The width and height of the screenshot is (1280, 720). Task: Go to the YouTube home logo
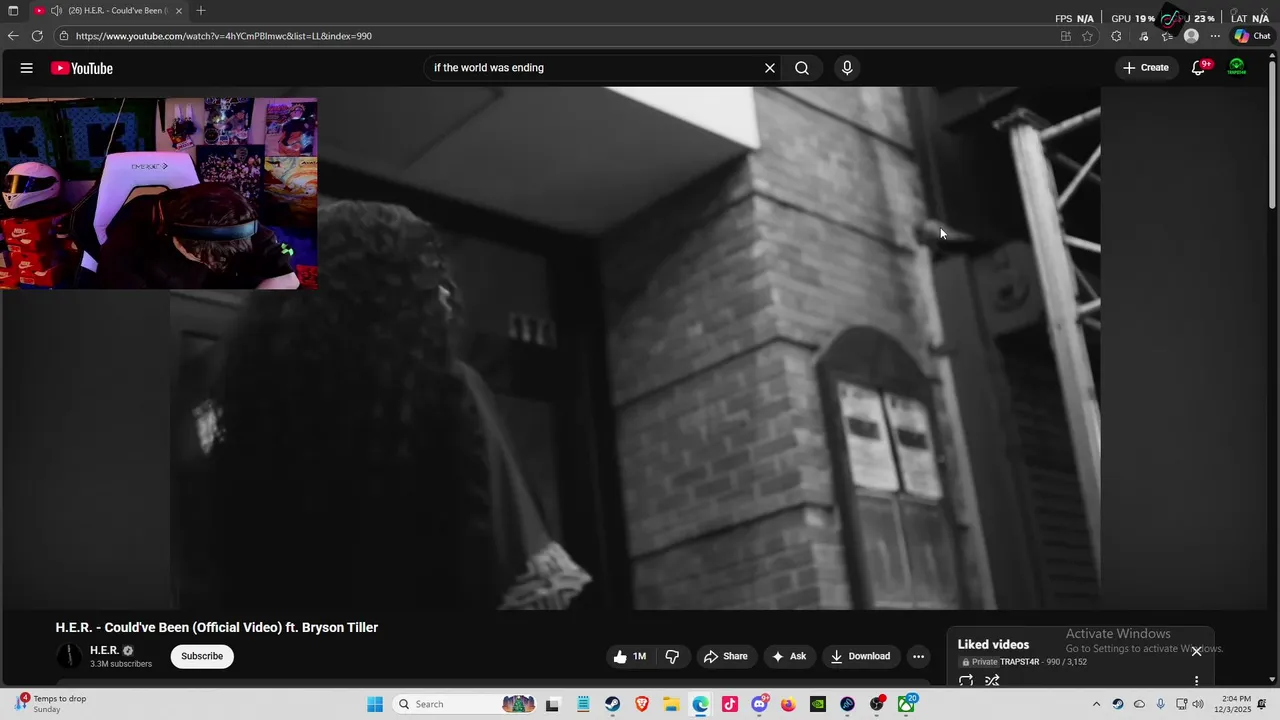[82, 68]
